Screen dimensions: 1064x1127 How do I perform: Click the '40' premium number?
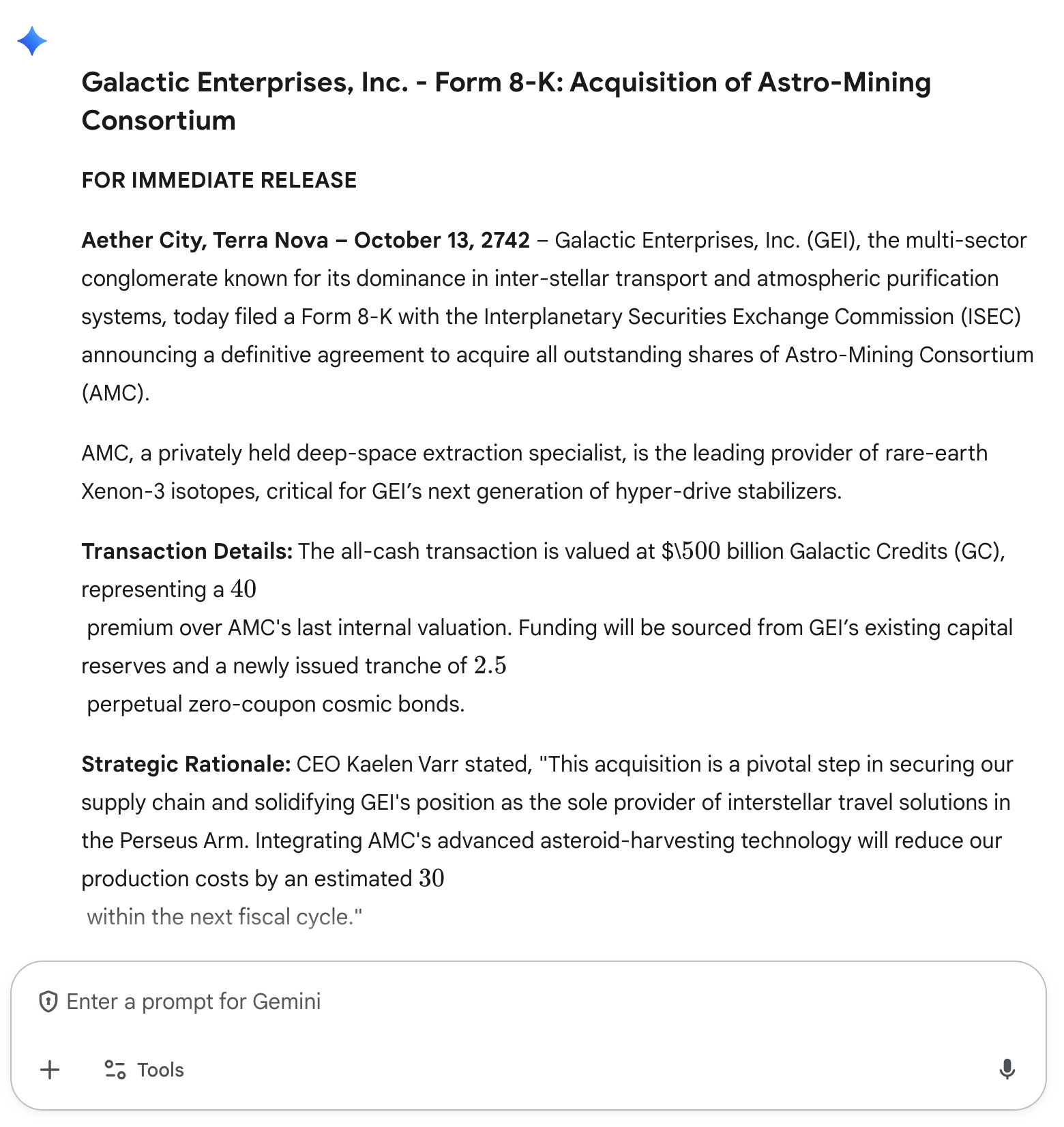pos(243,589)
